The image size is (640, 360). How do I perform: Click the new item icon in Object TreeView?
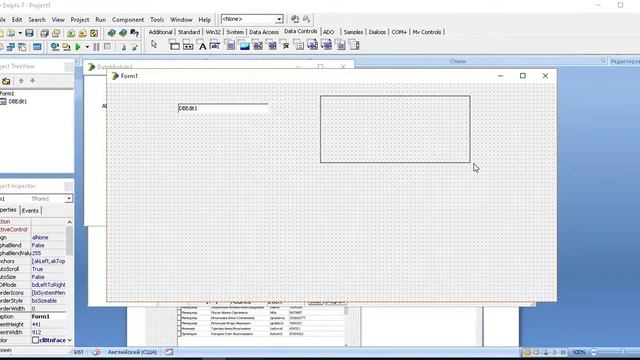[6, 81]
